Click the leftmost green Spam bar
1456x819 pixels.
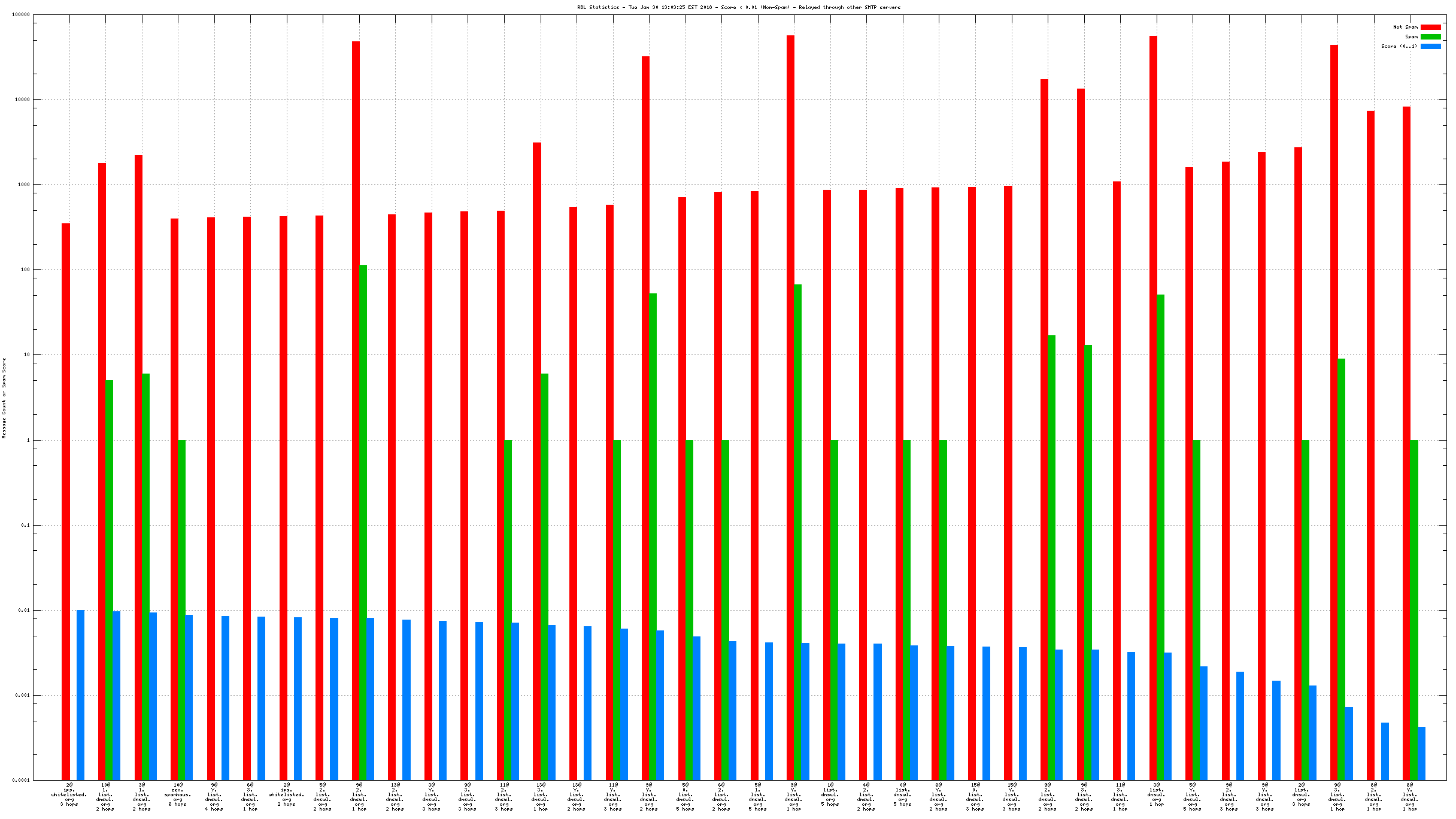point(110,580)
